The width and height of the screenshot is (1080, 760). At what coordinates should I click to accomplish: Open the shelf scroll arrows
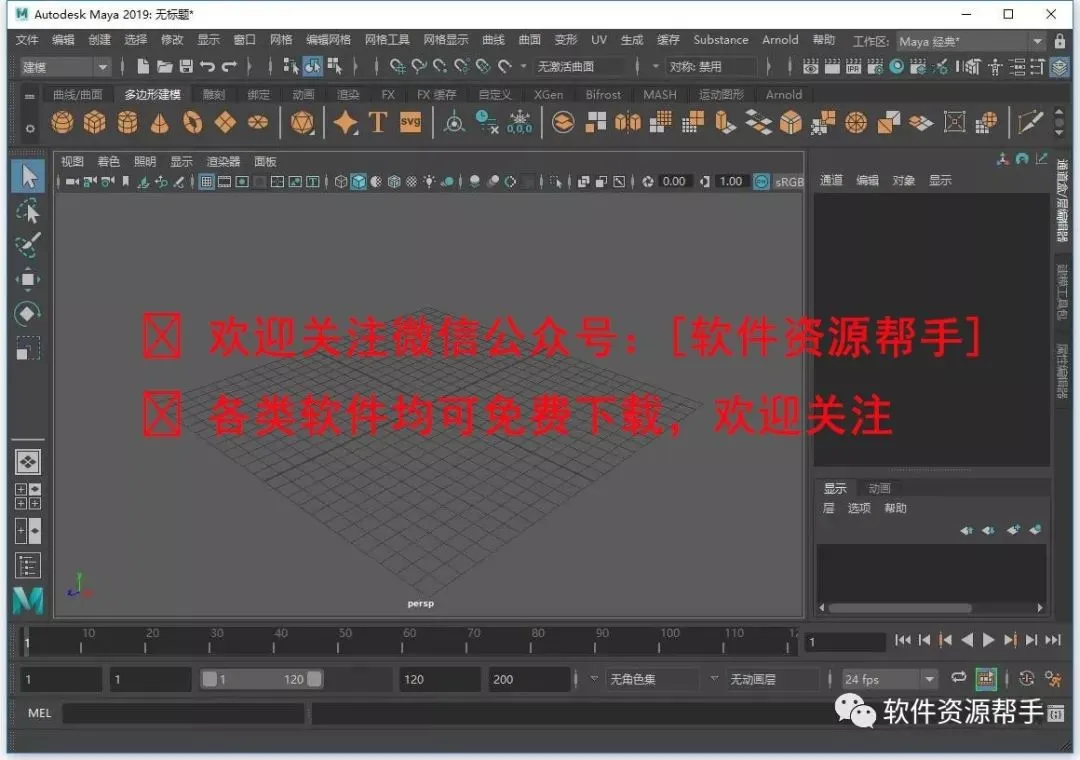pos(1059,123)
